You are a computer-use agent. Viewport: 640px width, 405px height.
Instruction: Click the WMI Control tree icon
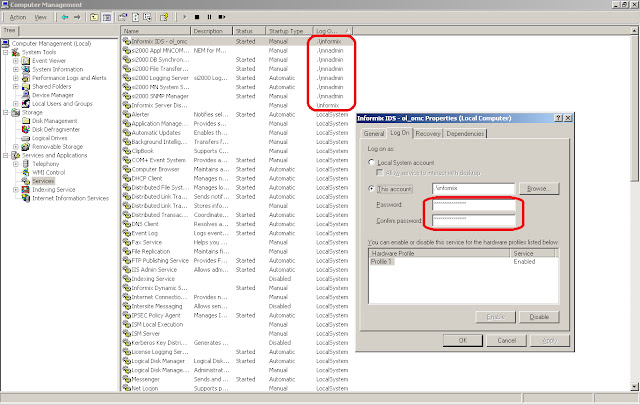(26, 172)
